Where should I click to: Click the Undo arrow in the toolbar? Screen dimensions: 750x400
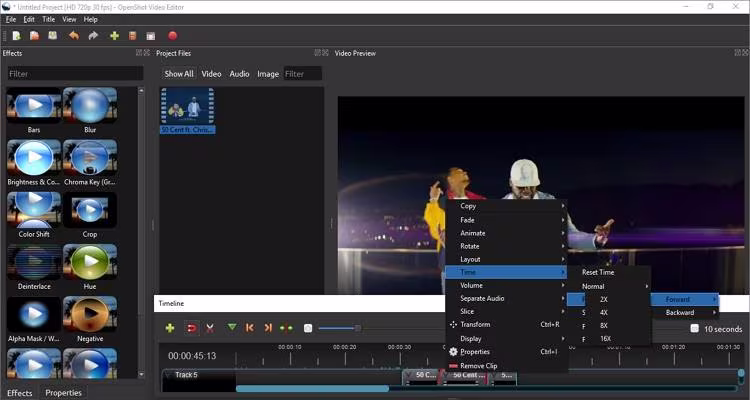coord(74,36)
